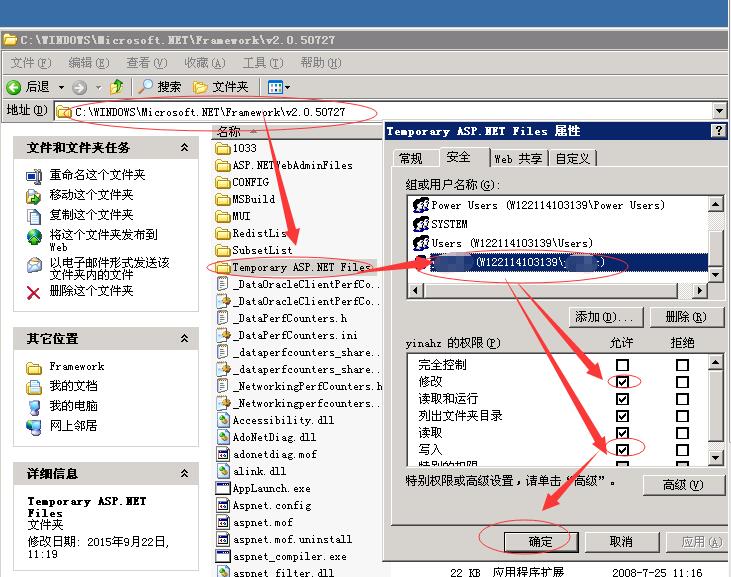
Task: Click the Advanced (高级) button
Action: [683, 485]
